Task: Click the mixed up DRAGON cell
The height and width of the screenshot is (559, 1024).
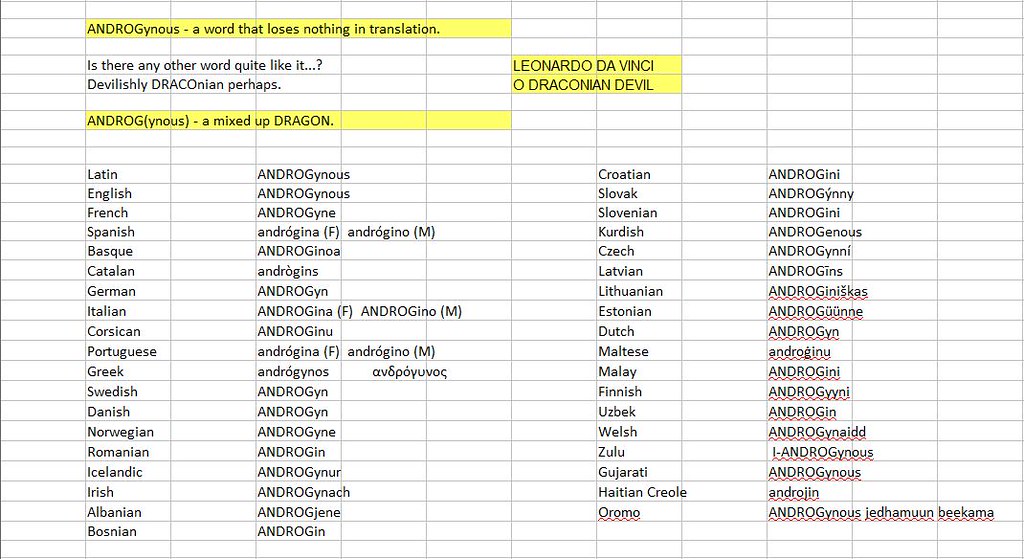Action: point(210,121)
